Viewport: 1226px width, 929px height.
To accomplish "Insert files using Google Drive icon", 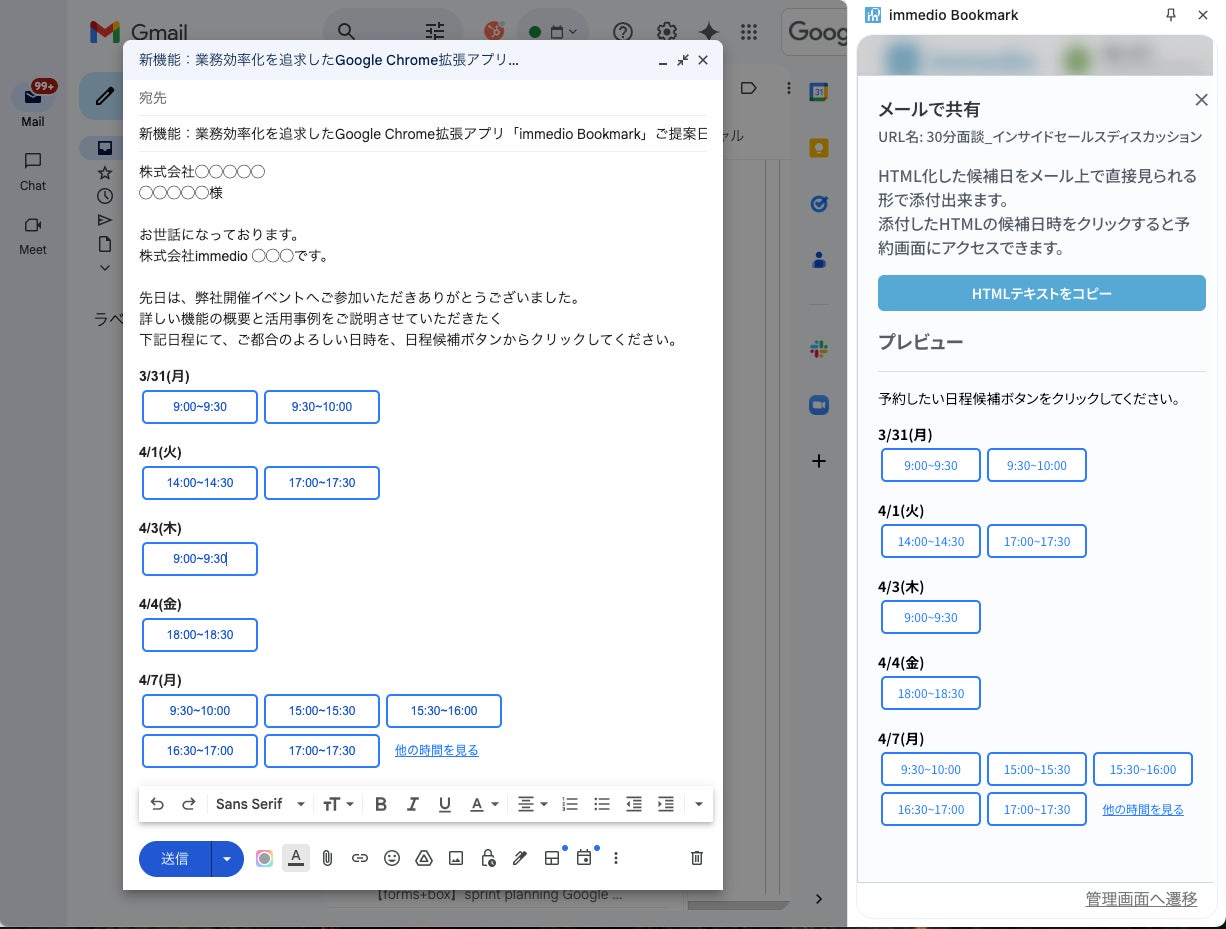I will (x=424, y=858).
